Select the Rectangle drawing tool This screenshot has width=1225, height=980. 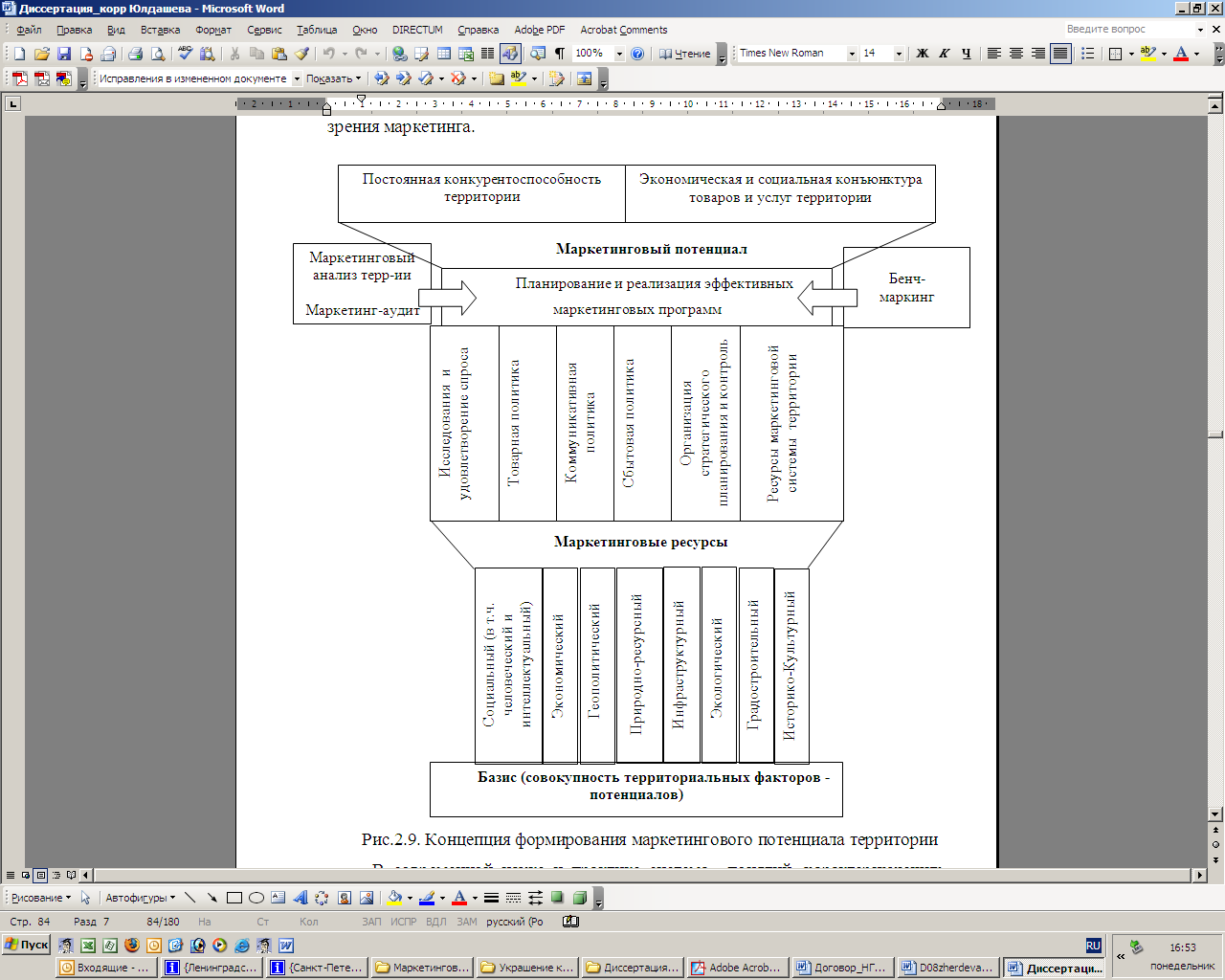click(234, 898)
